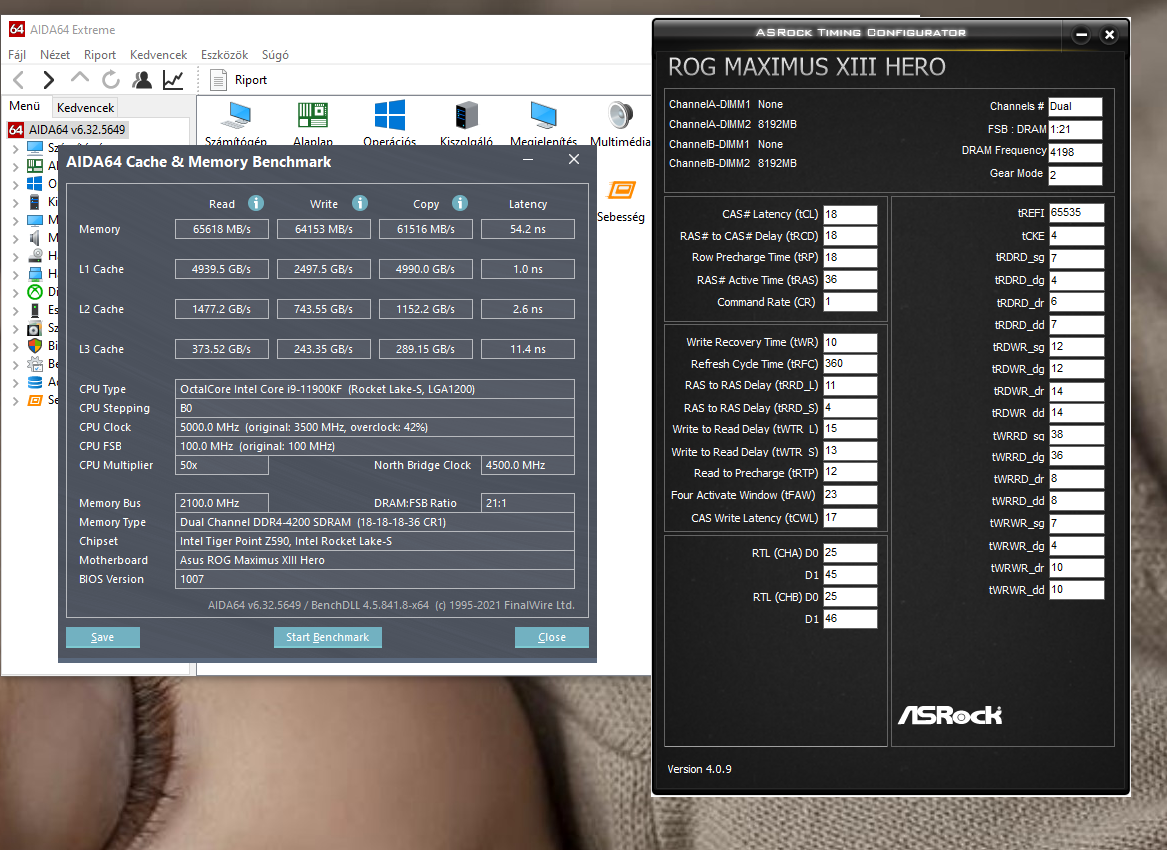Open the Multimédia speaker icon
This screenshot has width=1167, height=850.
620,115
